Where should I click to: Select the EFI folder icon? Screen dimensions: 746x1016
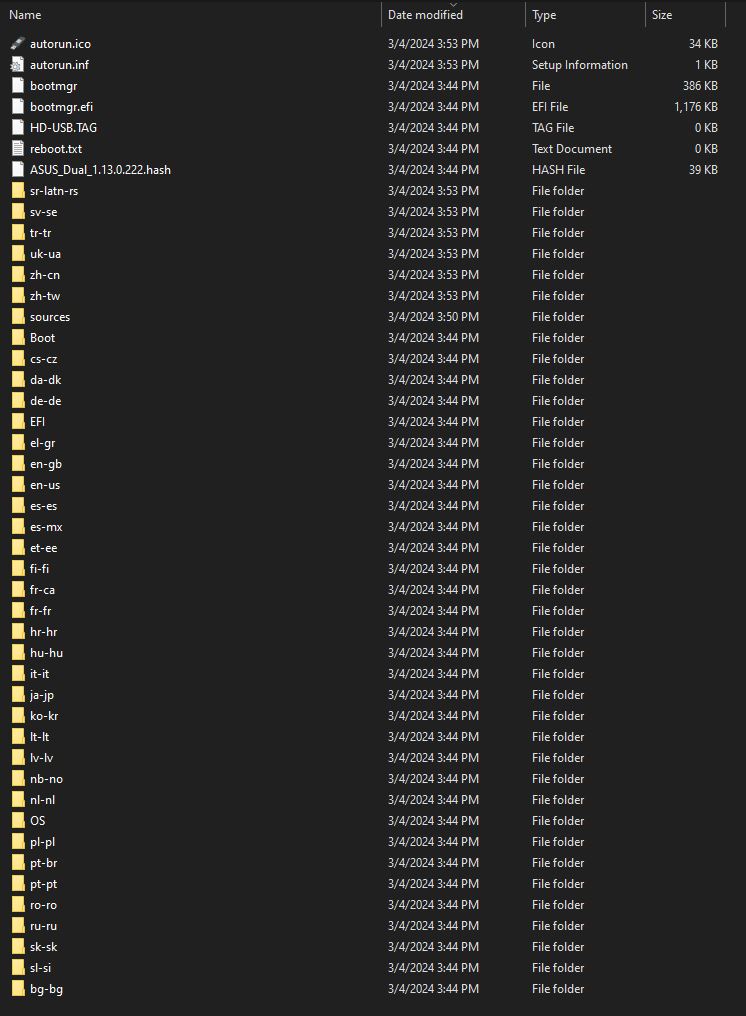point(18,422)
